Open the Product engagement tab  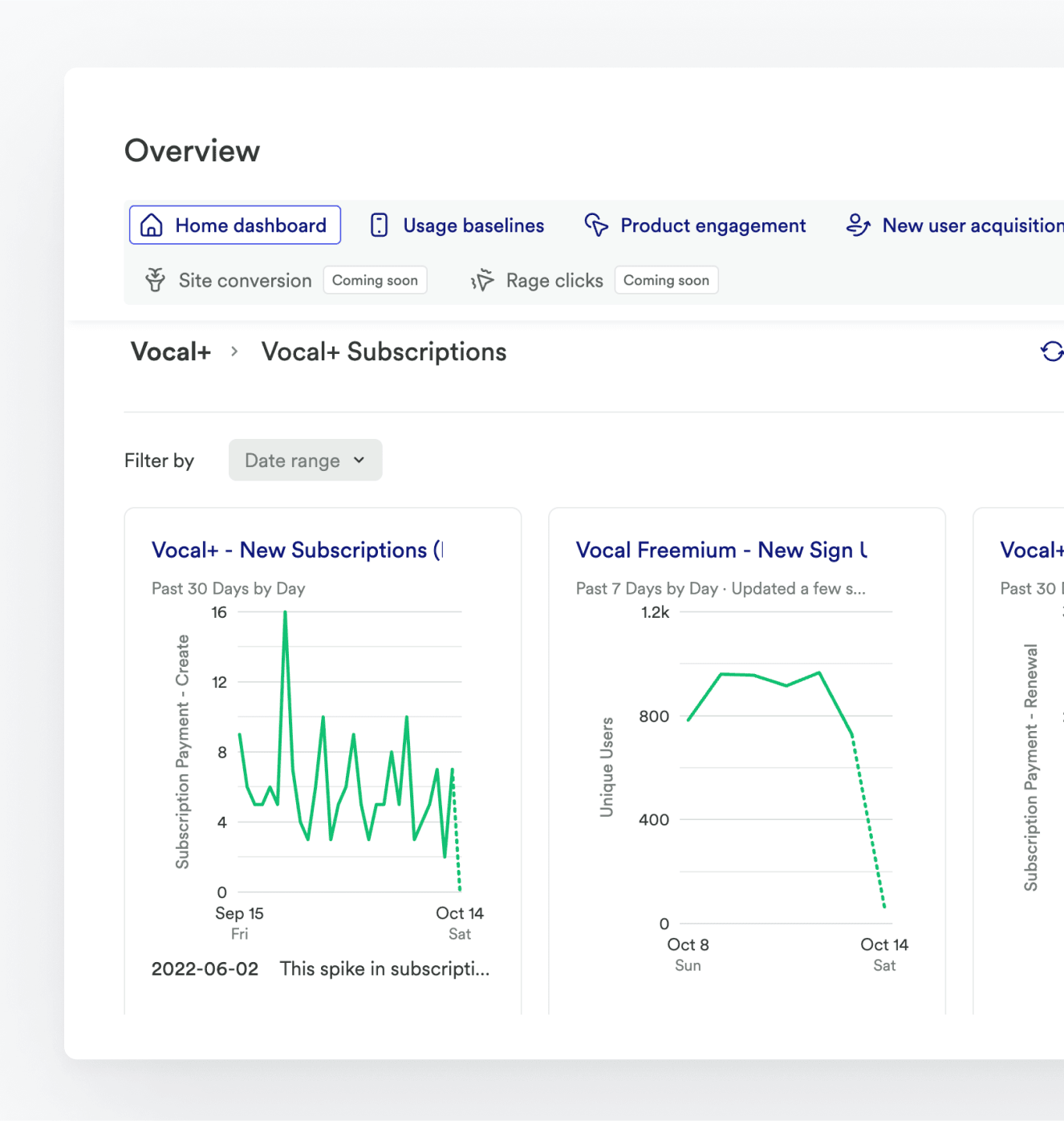tap(713, 225)
